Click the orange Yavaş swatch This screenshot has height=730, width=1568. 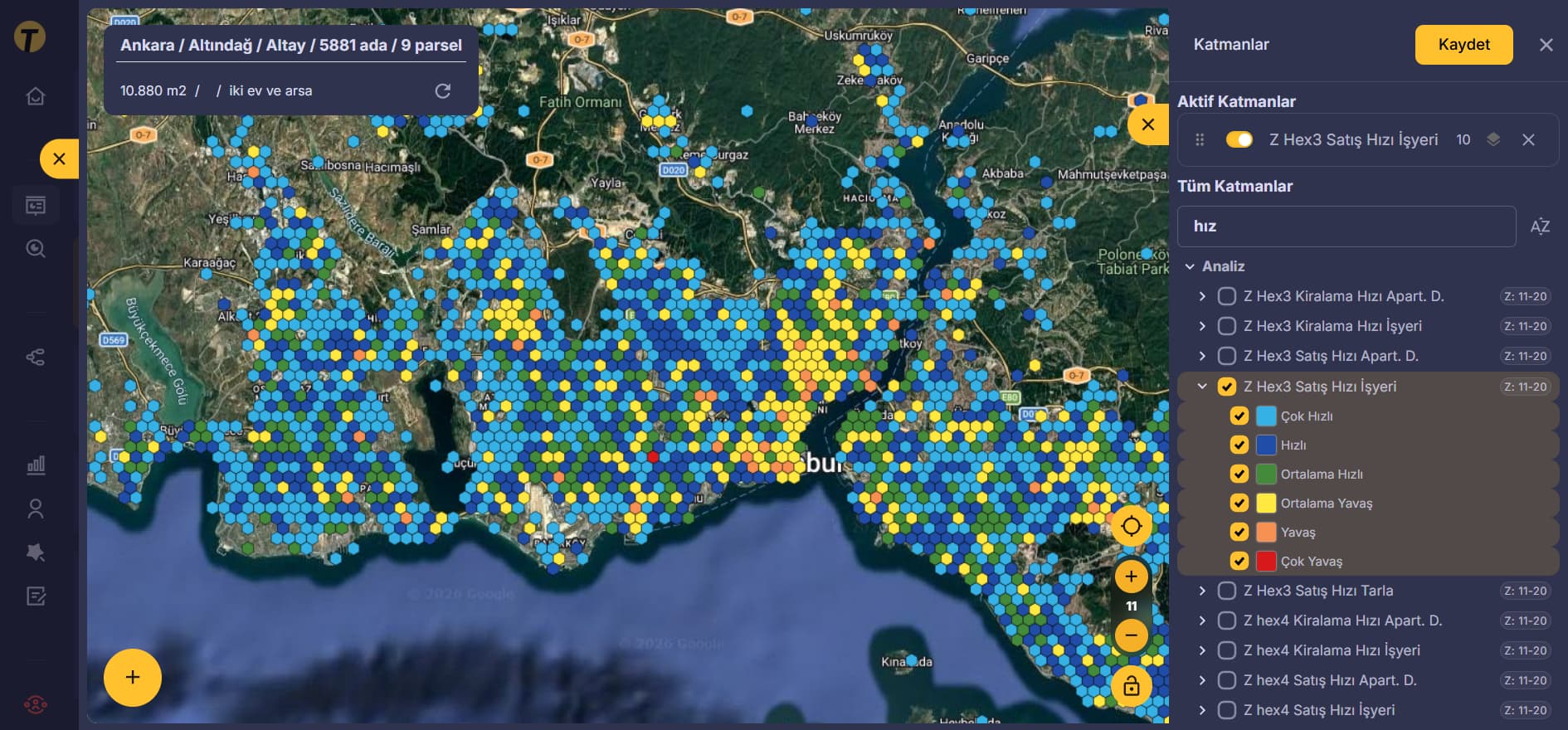click(x=1266, y=533)
